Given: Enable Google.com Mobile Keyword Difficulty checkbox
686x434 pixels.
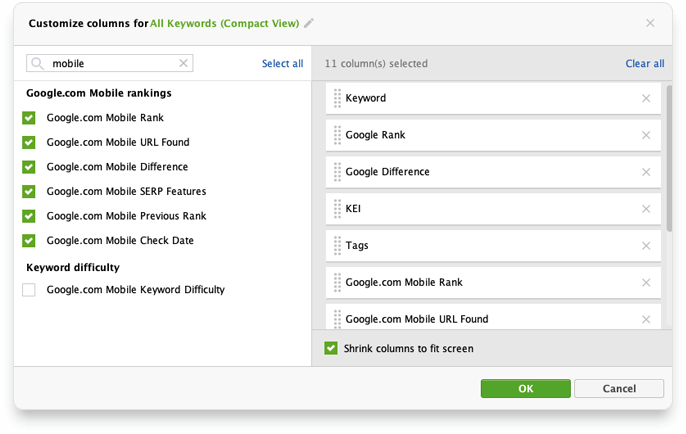Looking at the screenshot, I should 29,290.
